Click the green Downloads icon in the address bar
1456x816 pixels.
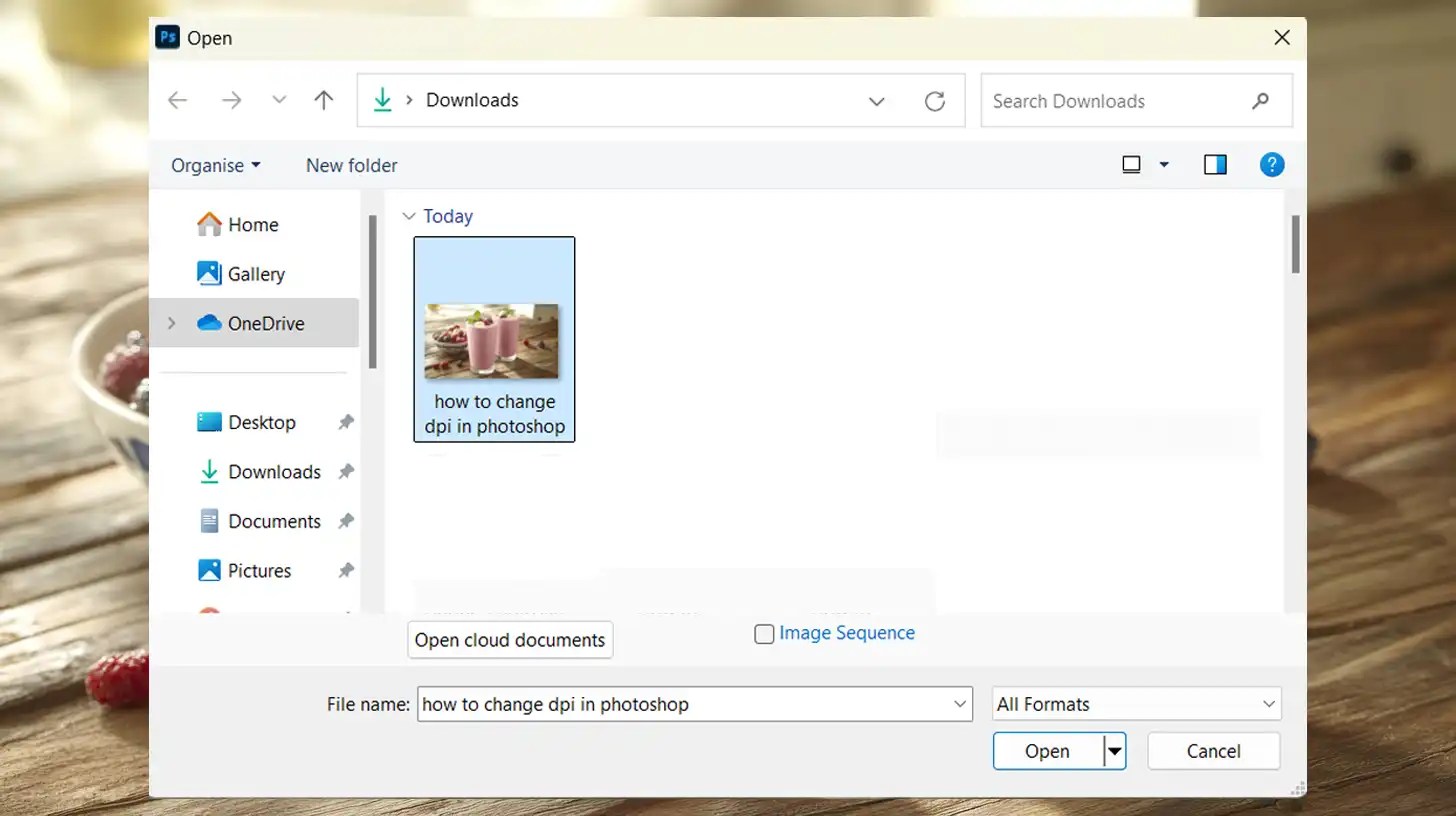(x=382, y=100)
